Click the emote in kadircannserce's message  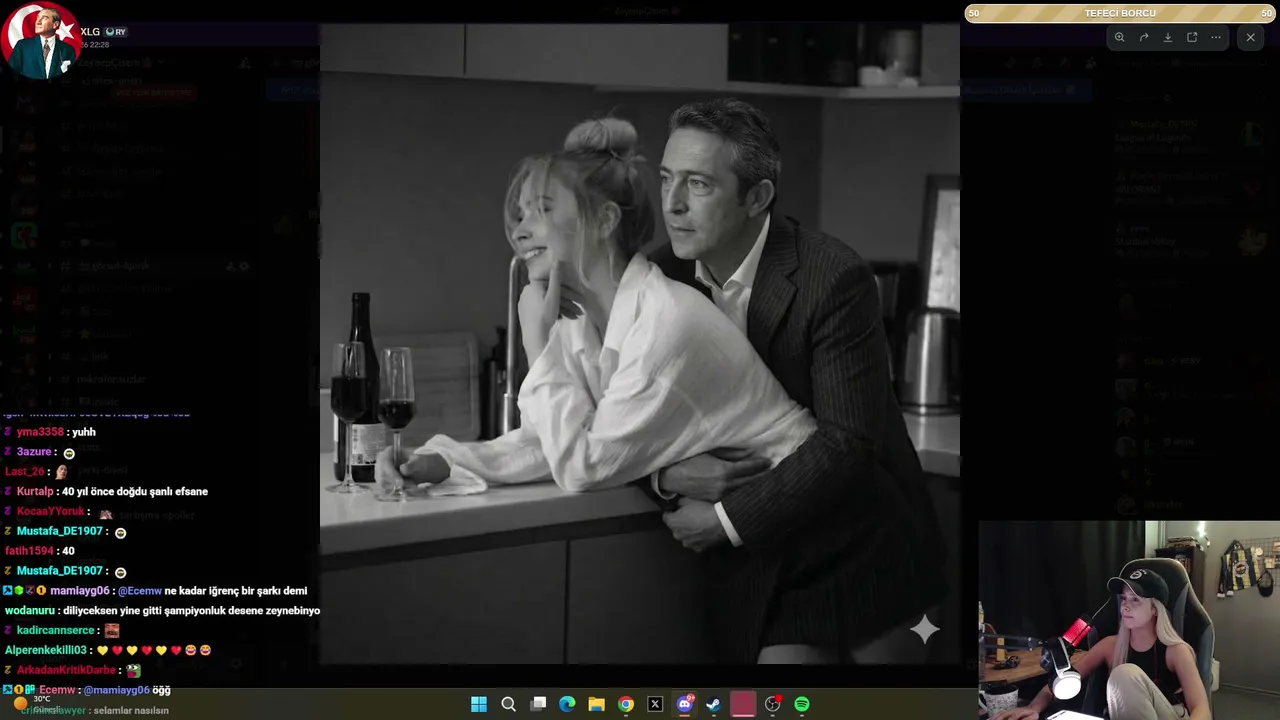click(x=112, y=631)
